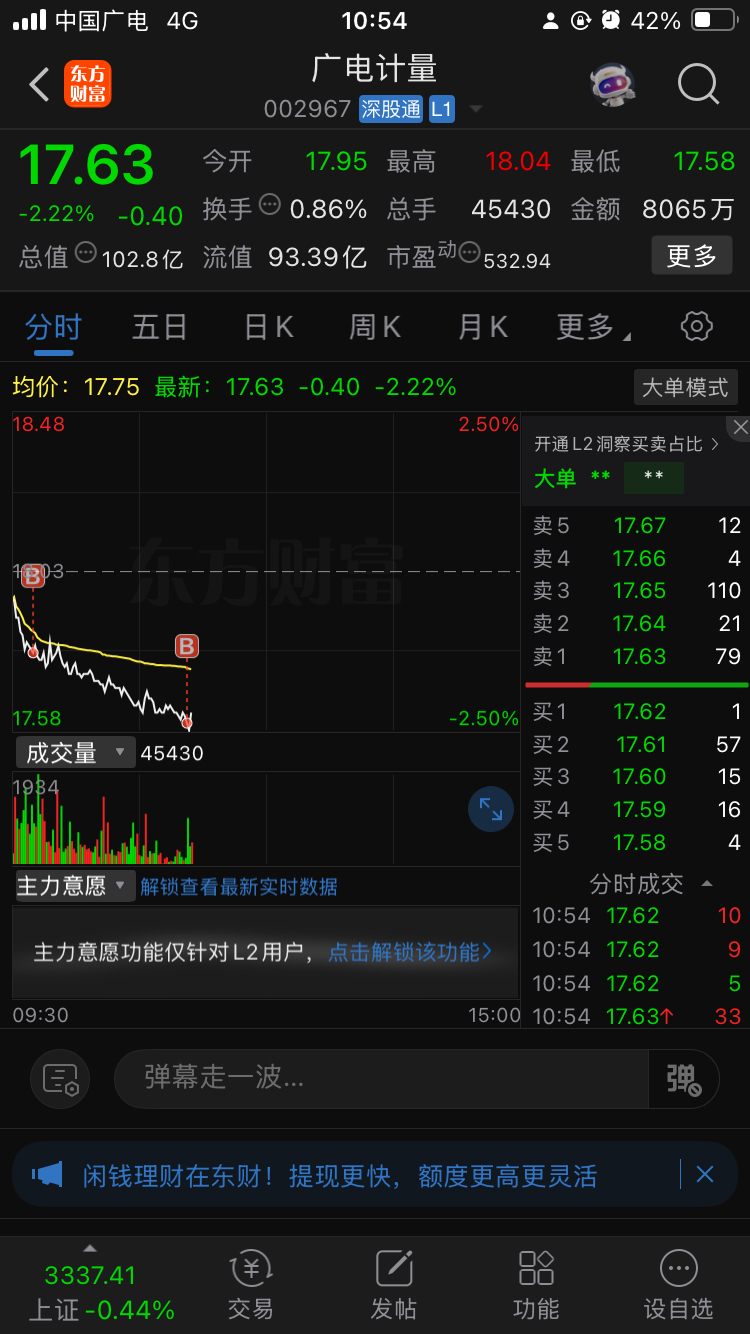Tap the large 17.63 current price
This screenshot has width=750, height=1334.
[87, 165]
